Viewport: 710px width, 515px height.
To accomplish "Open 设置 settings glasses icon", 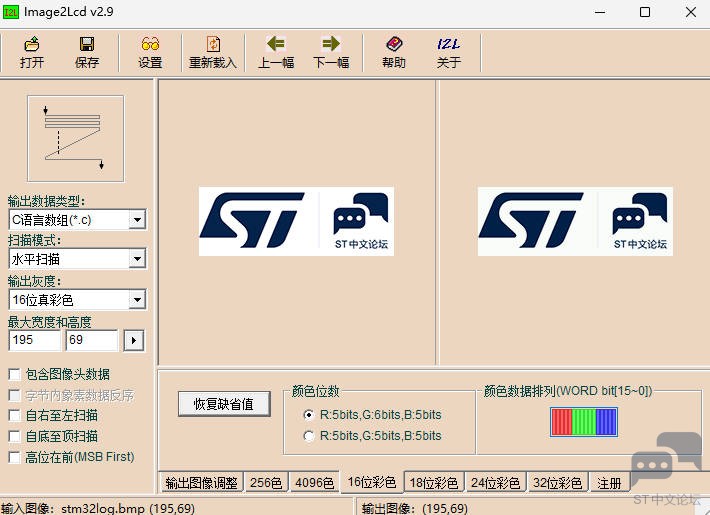I will pos(150,53).
